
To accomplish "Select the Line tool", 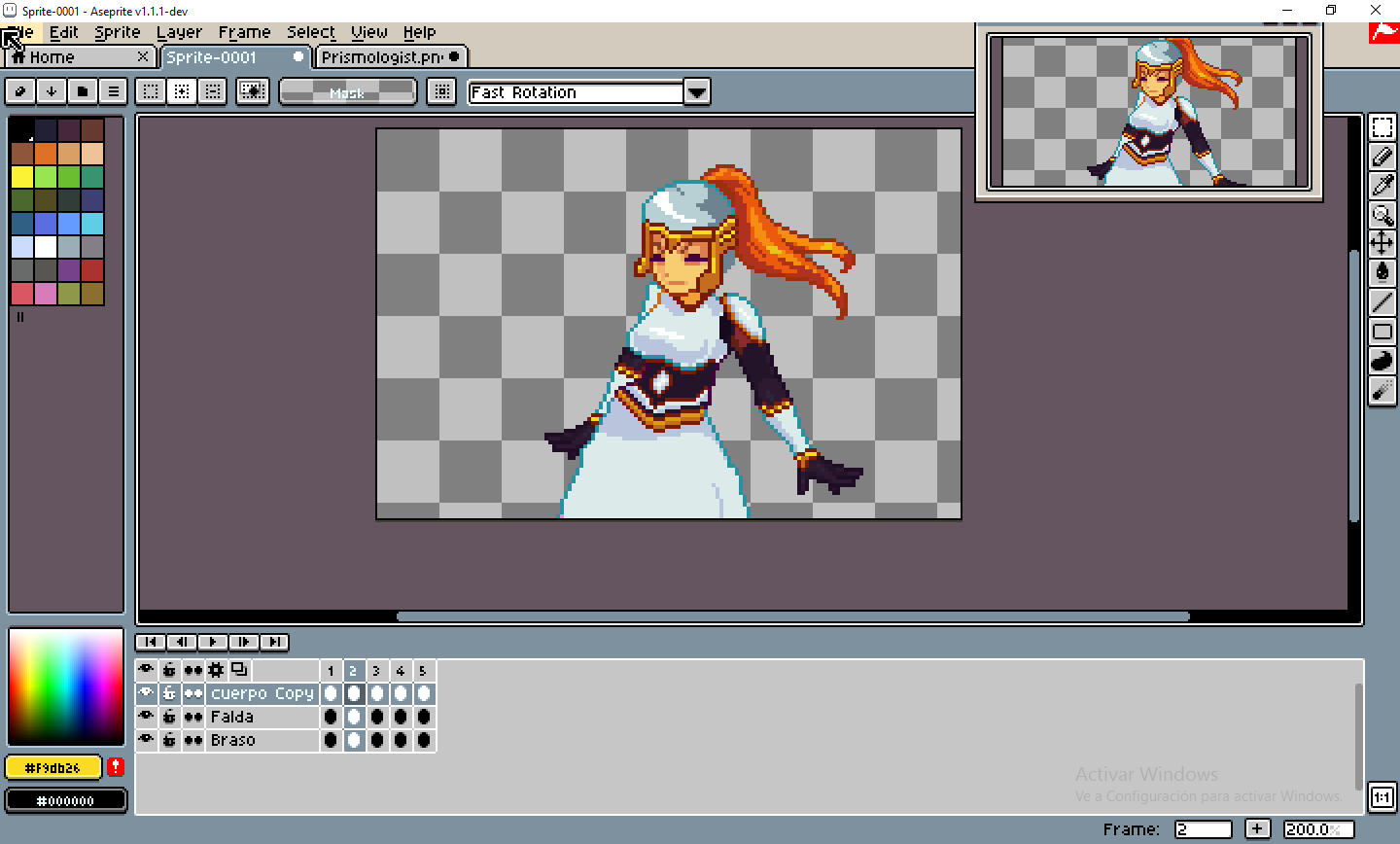I will coord(1382,302).
